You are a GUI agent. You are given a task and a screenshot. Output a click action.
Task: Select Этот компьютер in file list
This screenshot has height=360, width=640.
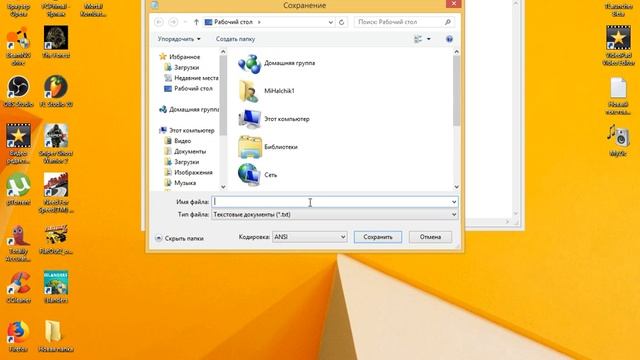tap(274, 119)
